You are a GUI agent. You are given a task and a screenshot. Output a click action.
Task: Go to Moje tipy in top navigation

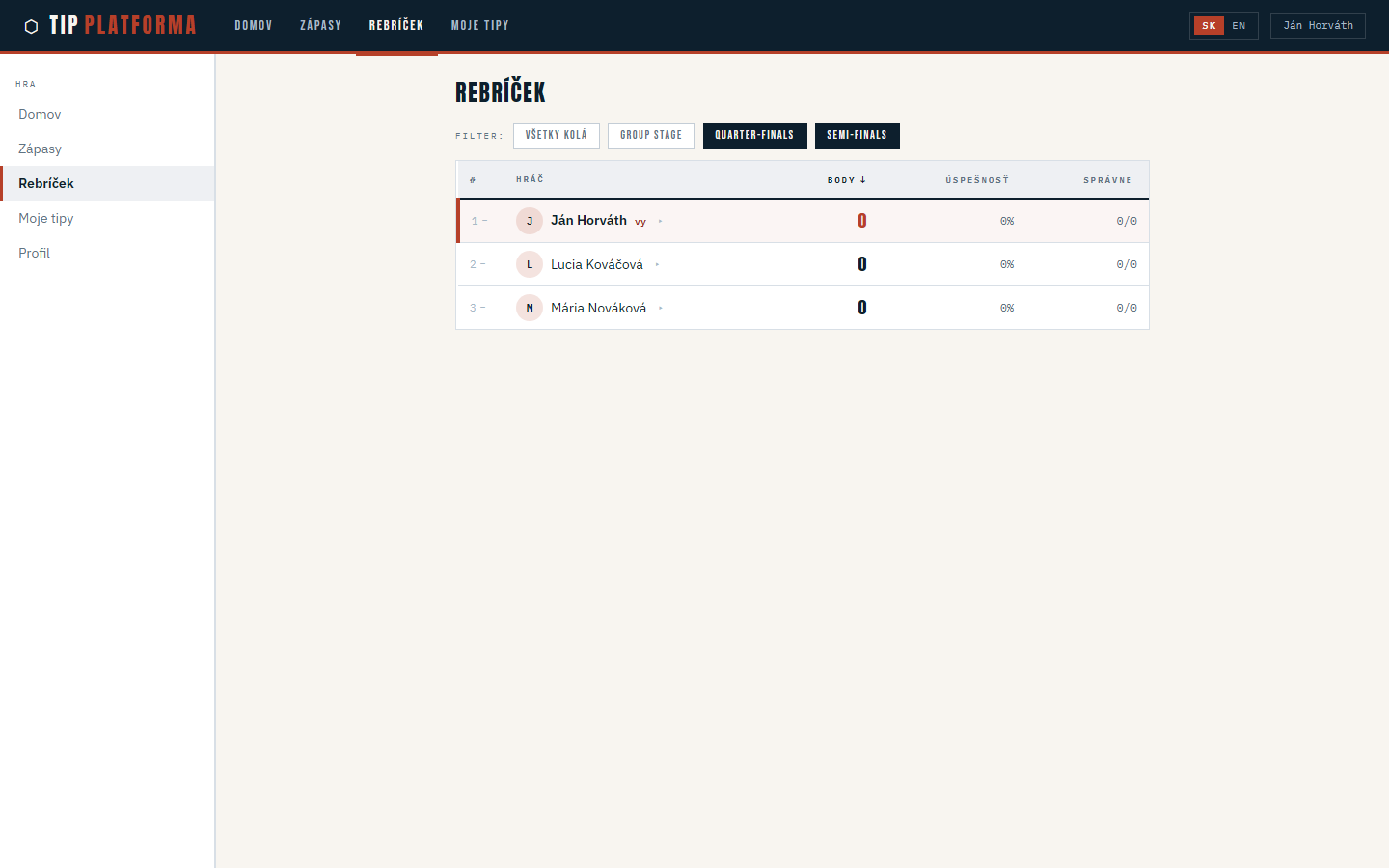point(479,26)
